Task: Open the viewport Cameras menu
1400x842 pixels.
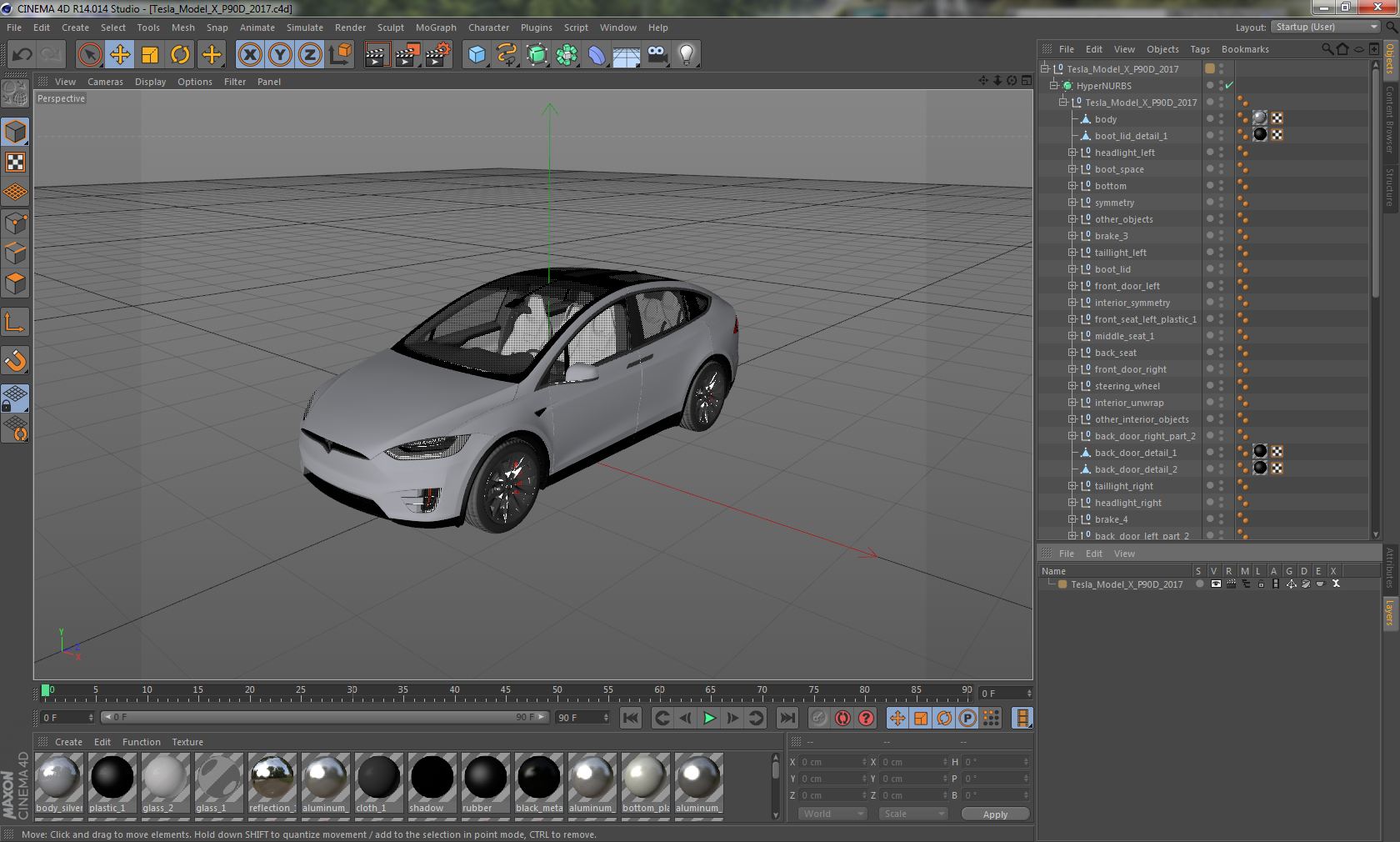Action: tap(105, 82)
